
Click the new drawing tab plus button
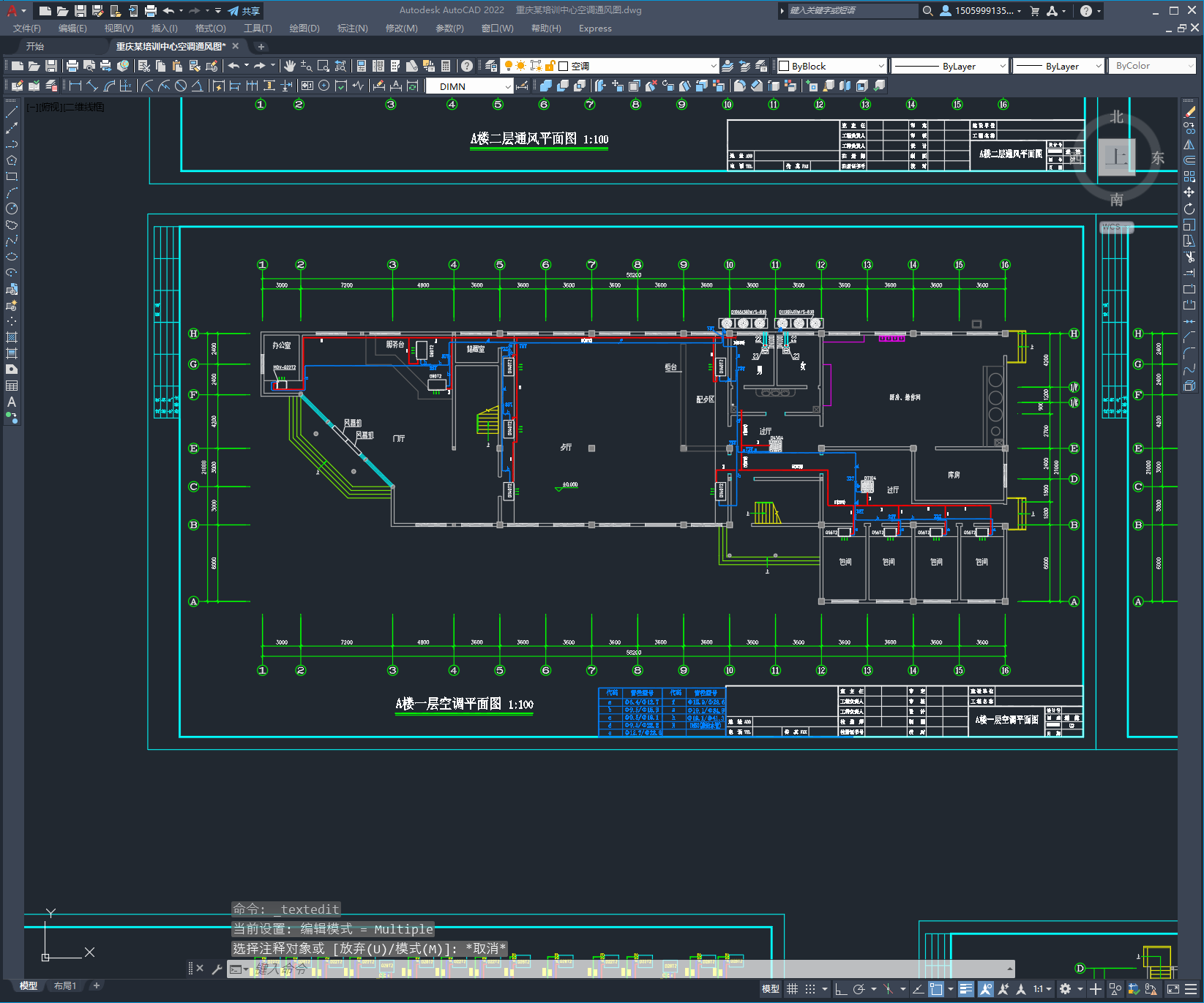pyautogui.click(x=261, y=47)
